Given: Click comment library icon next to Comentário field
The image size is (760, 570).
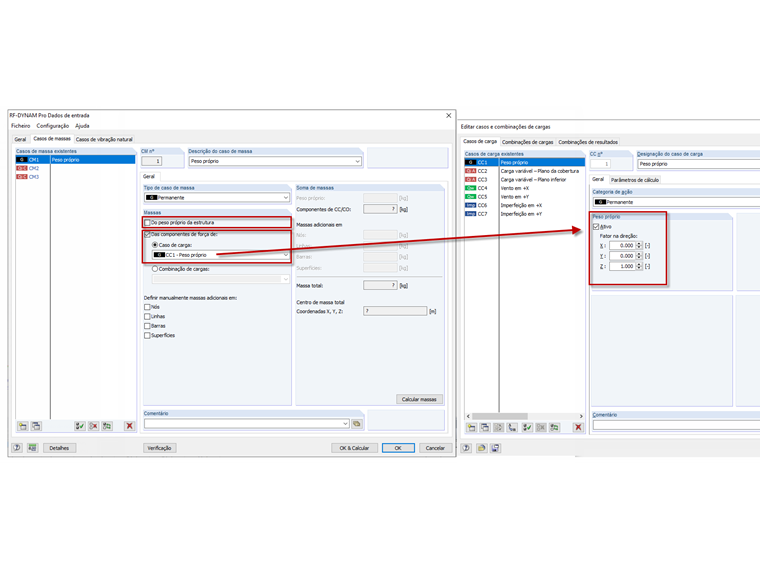Looking at the screenshot, I should pyautogui.click(x=357, y=424).
